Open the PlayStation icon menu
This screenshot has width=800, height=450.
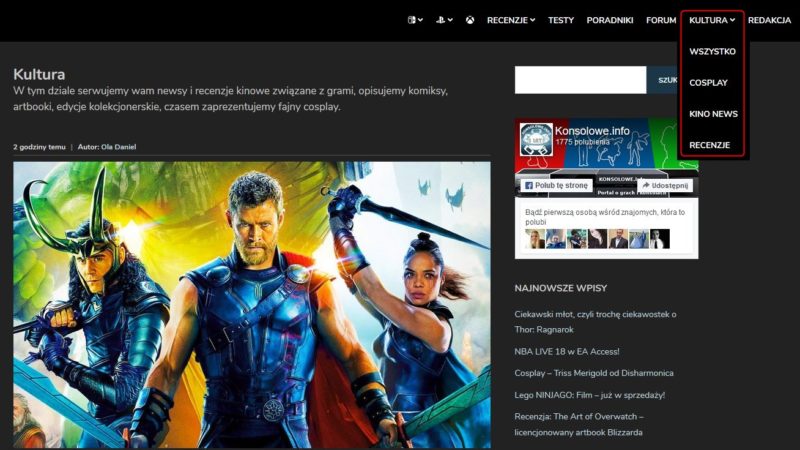click(441, 20)
